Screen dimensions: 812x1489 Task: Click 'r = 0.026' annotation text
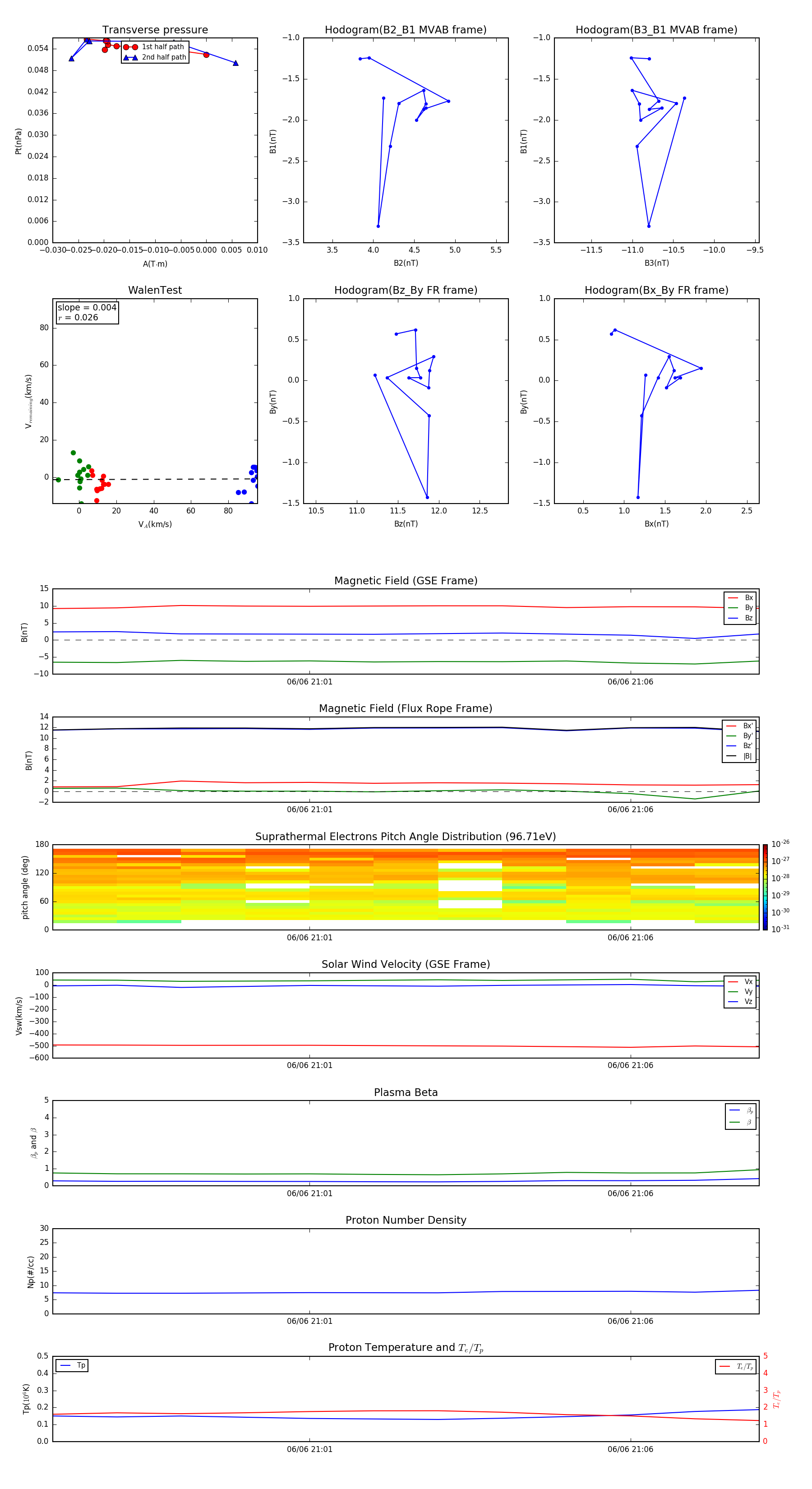78,317
